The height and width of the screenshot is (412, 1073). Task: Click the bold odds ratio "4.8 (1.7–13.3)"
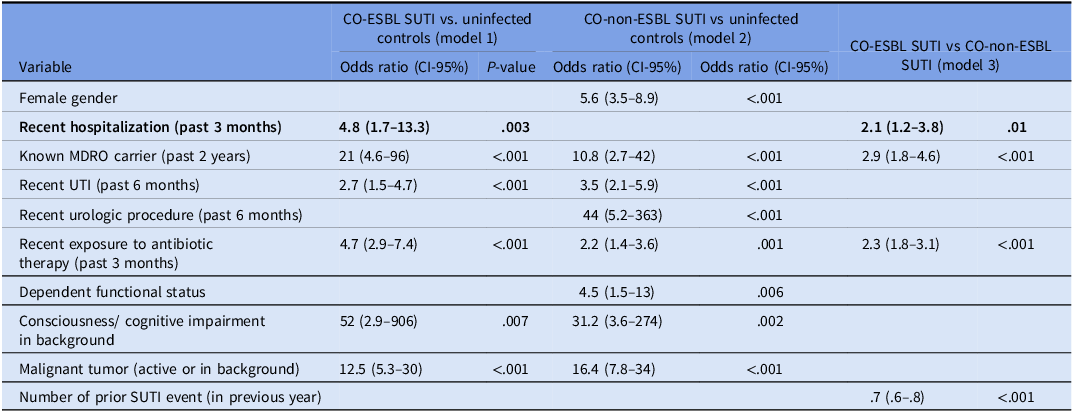click(385, 127)
